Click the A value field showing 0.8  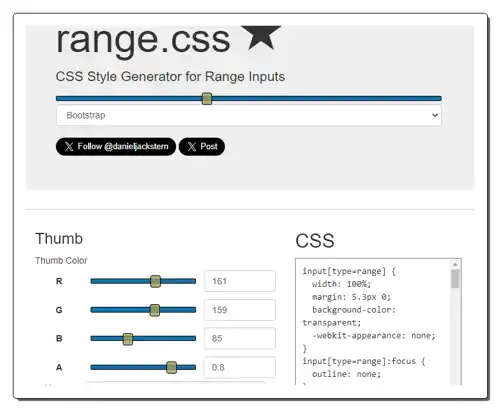[240, 367]
